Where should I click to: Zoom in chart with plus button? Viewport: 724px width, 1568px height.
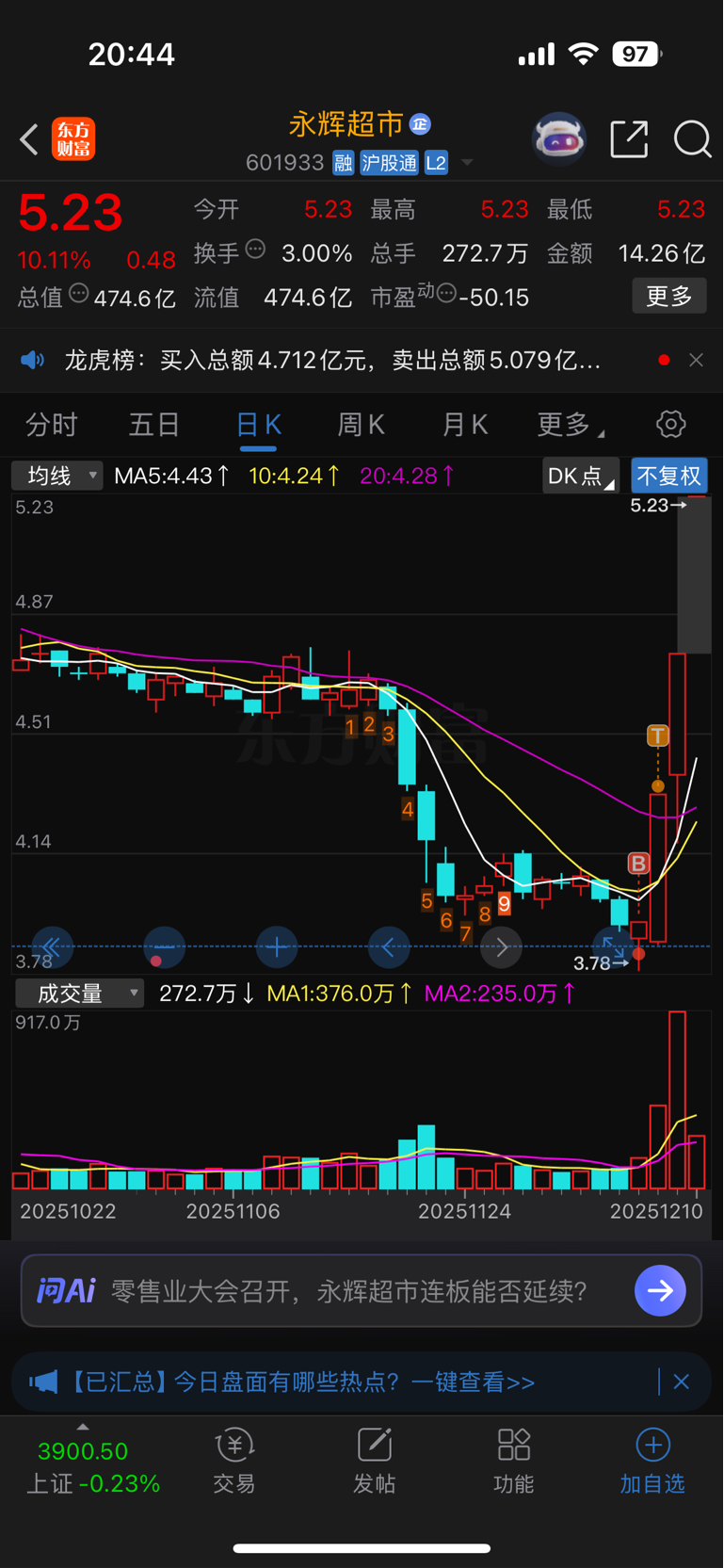click(277, 946)
